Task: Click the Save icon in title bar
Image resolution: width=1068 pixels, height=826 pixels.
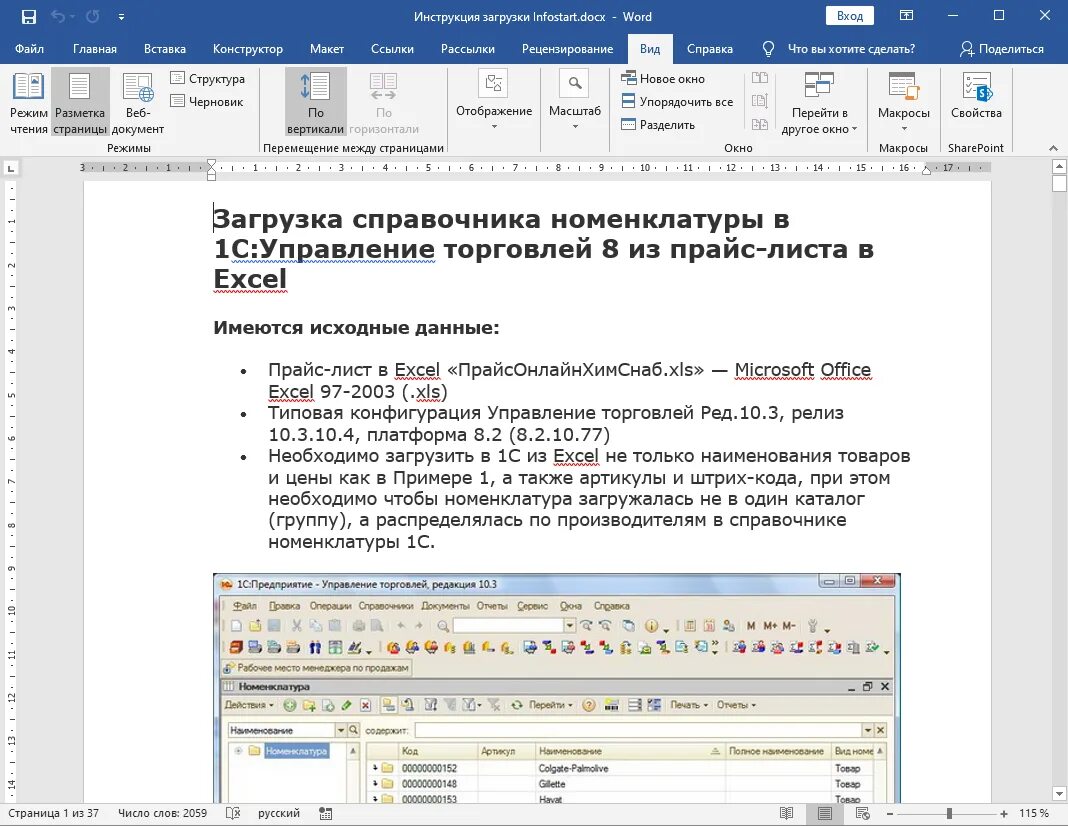Action: 29,16
